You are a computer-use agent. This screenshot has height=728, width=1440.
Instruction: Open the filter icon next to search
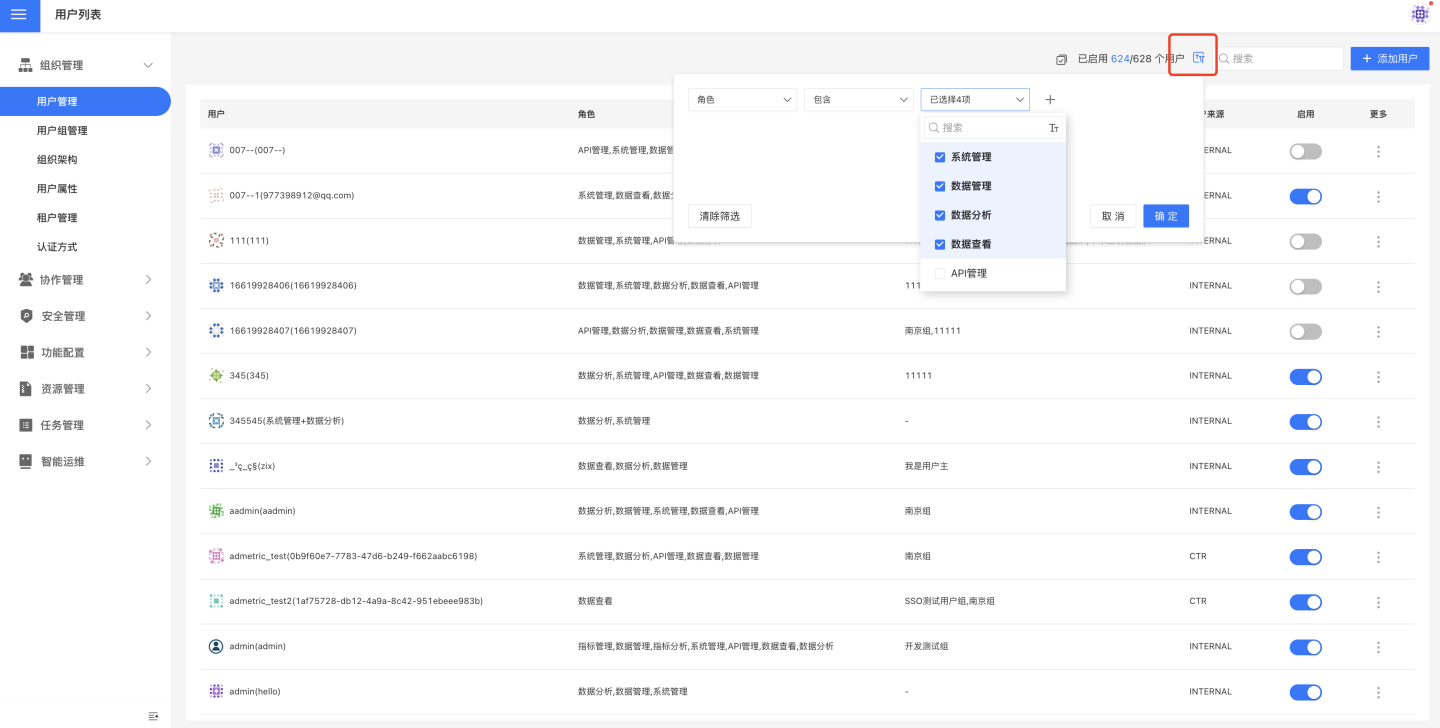point(1199,58)
